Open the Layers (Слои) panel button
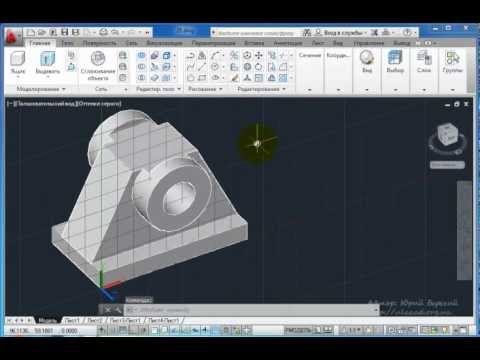 [424, 62]
